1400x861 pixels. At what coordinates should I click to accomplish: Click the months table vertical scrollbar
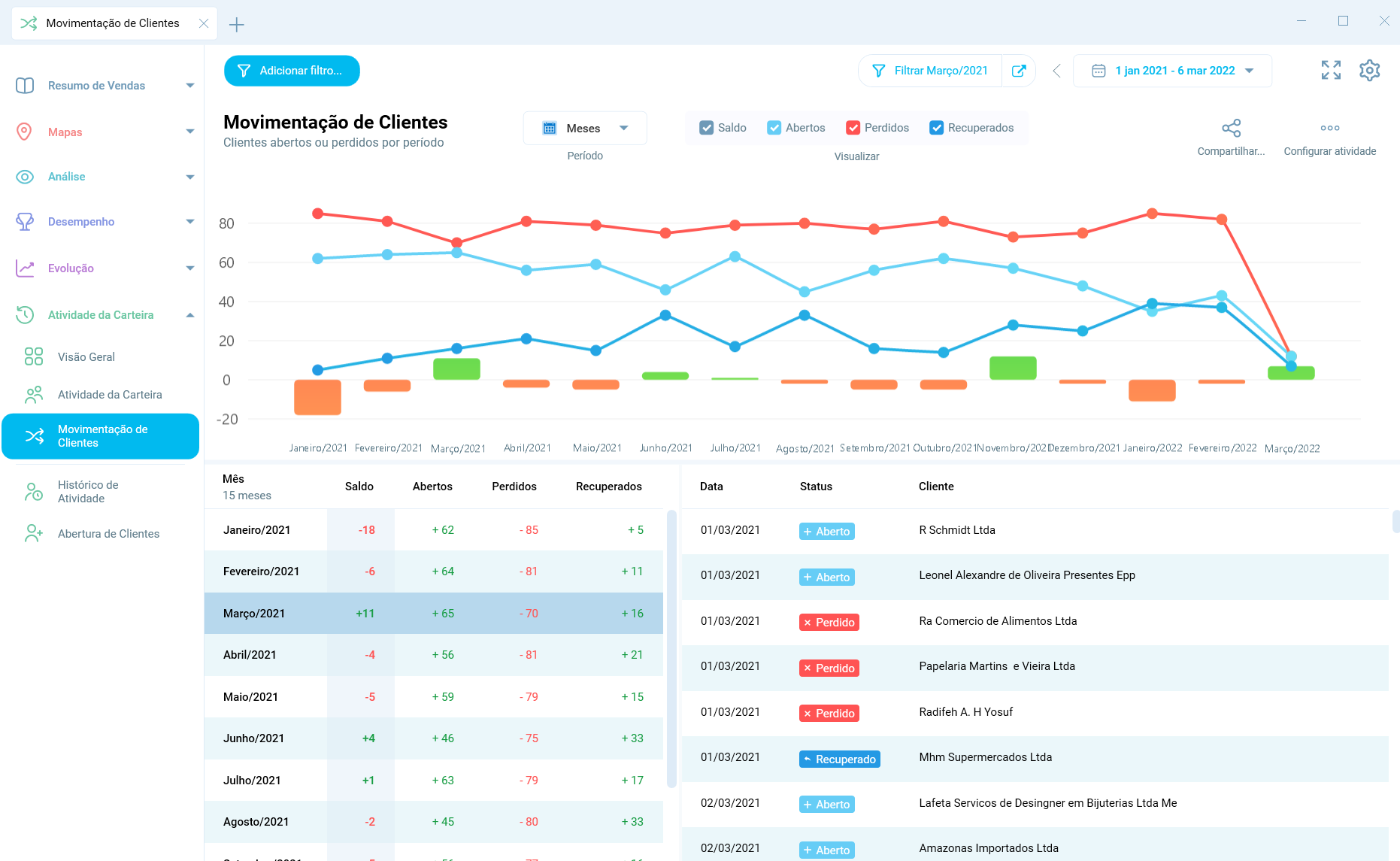pos(671,648)
